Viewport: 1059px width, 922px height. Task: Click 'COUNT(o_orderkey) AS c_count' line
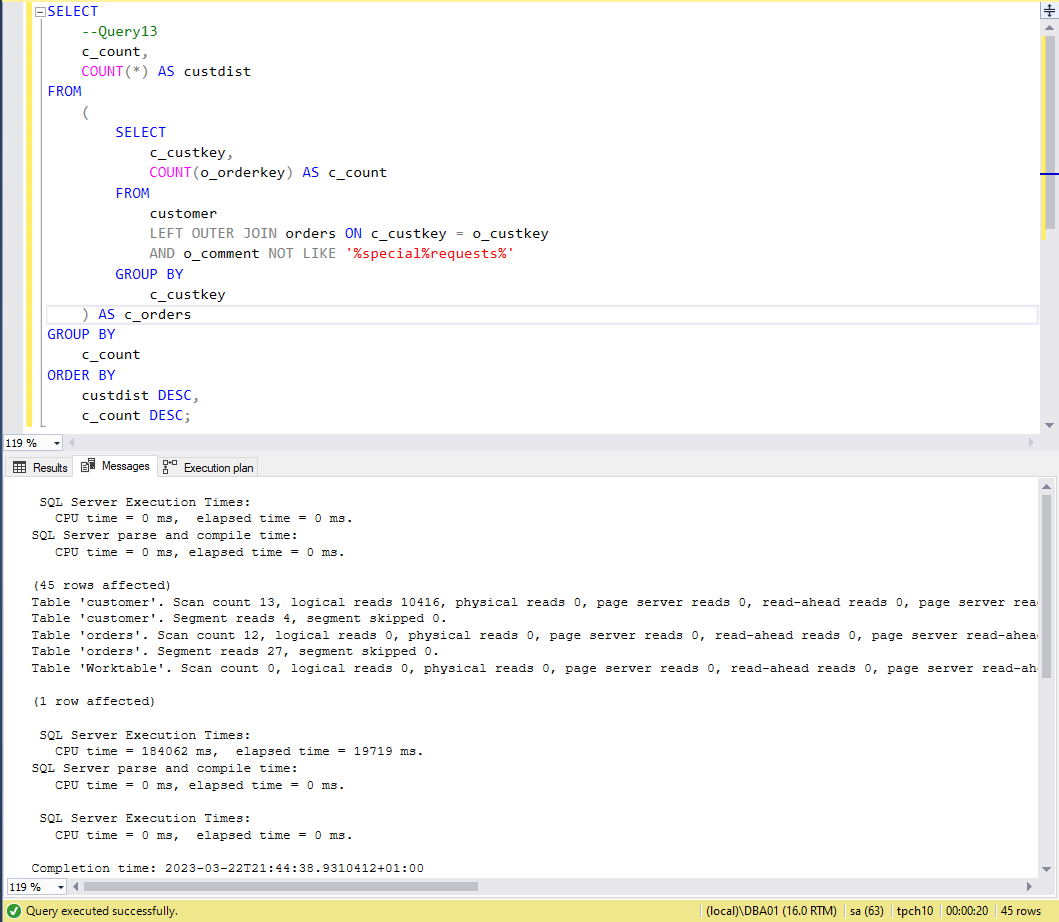point(268,173)
